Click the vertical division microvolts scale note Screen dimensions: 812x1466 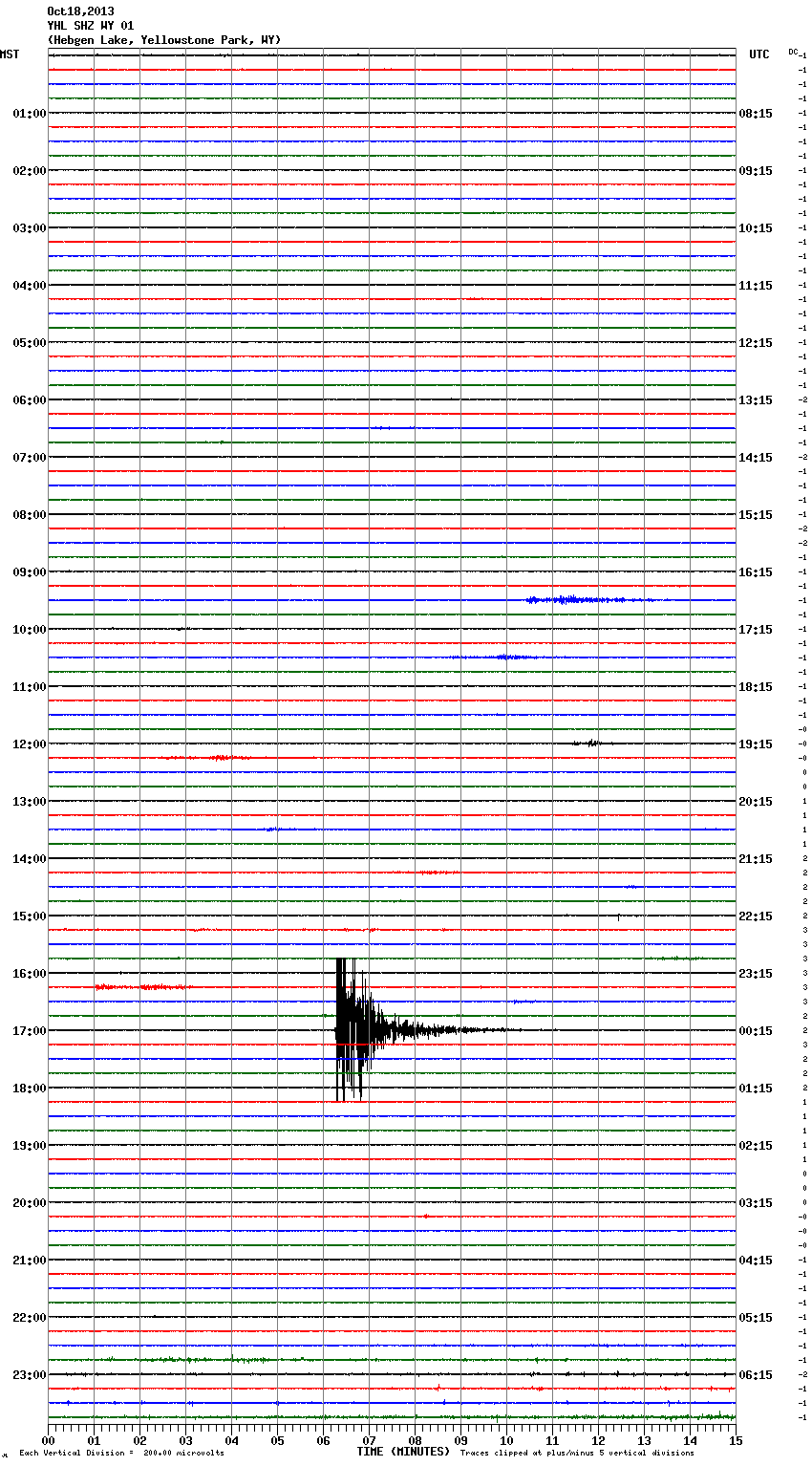[121, 1454]
